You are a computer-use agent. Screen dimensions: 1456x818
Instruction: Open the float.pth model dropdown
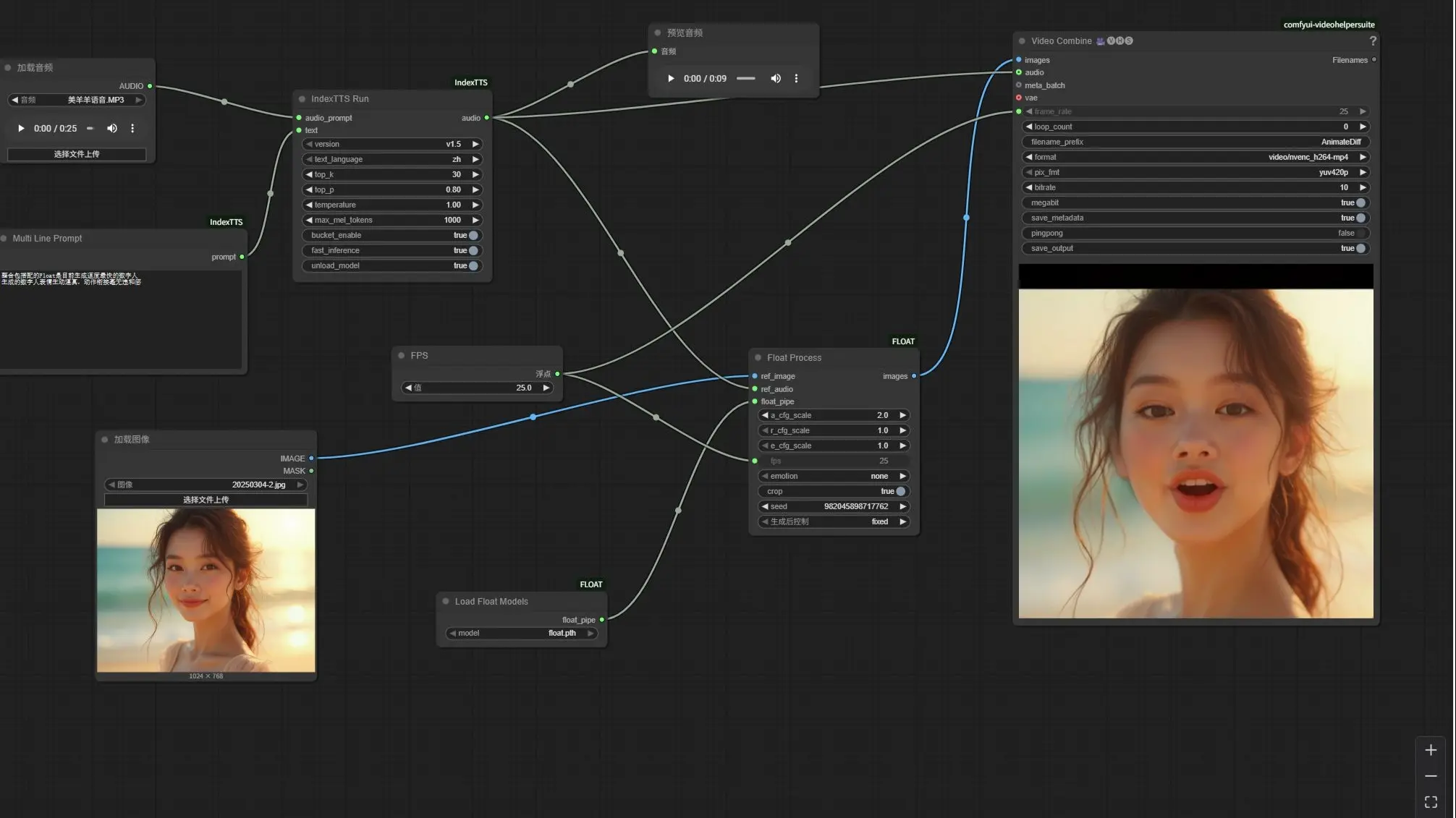521,634
